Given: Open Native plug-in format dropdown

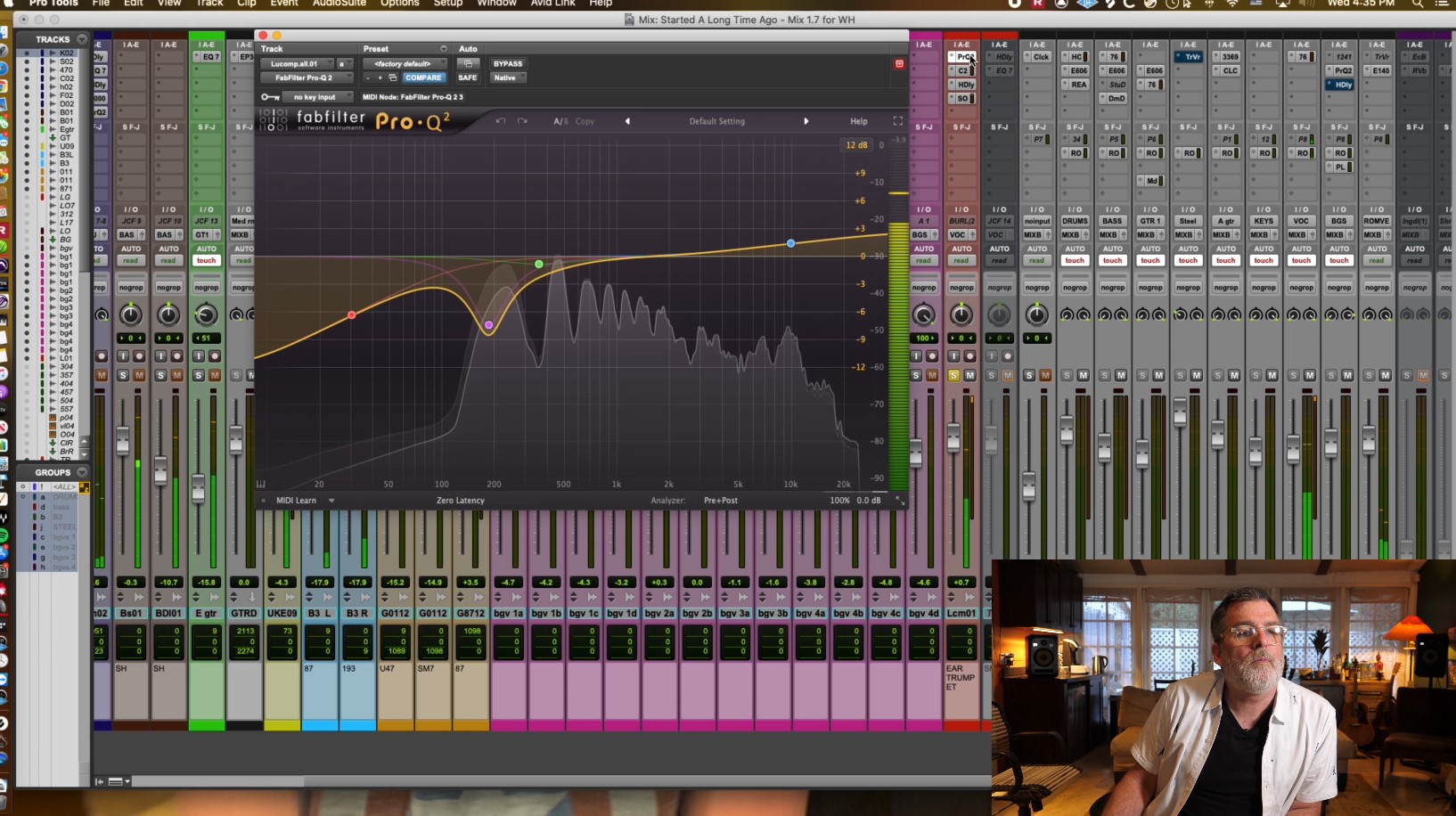Looking at the screenshot, I should coord(508,78).
